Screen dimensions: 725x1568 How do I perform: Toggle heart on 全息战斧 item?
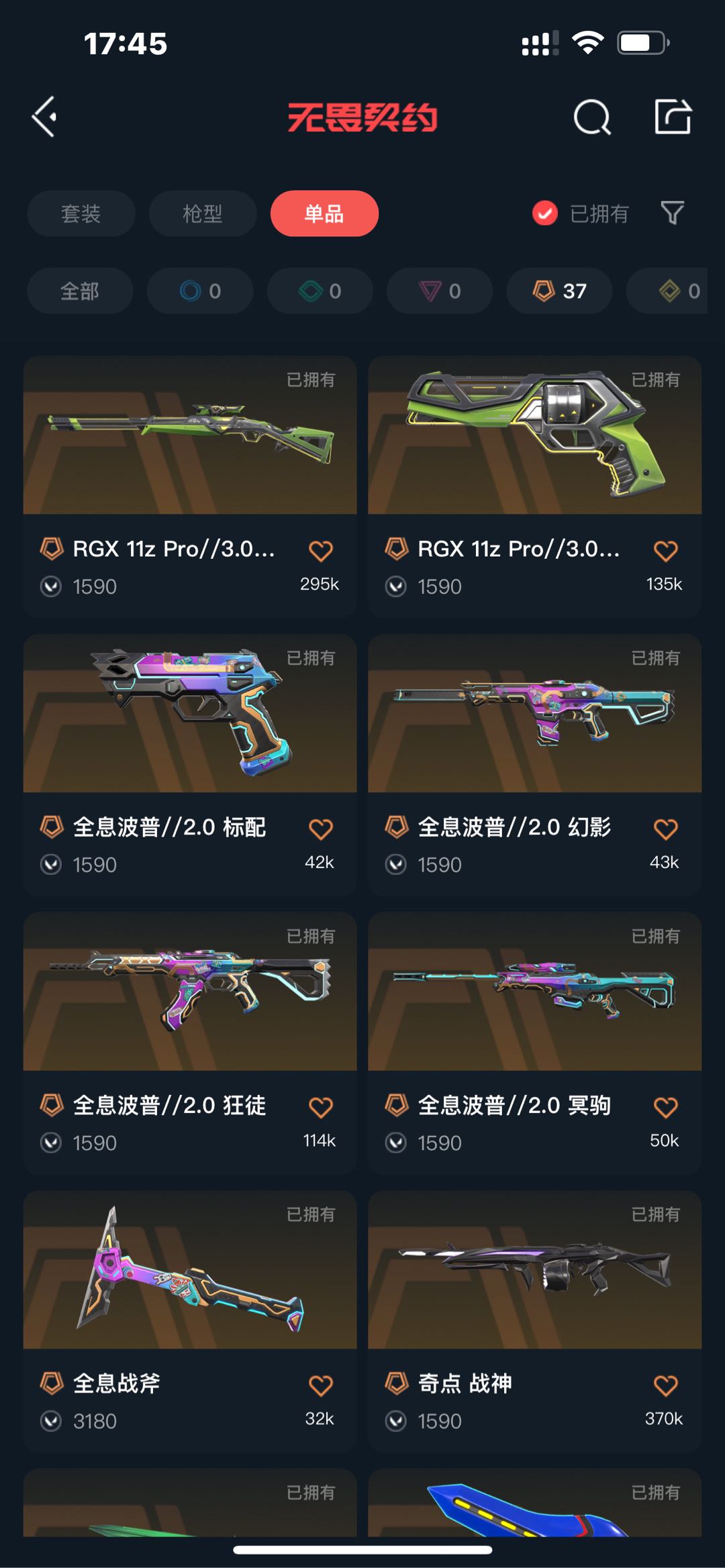point(321,1385)
